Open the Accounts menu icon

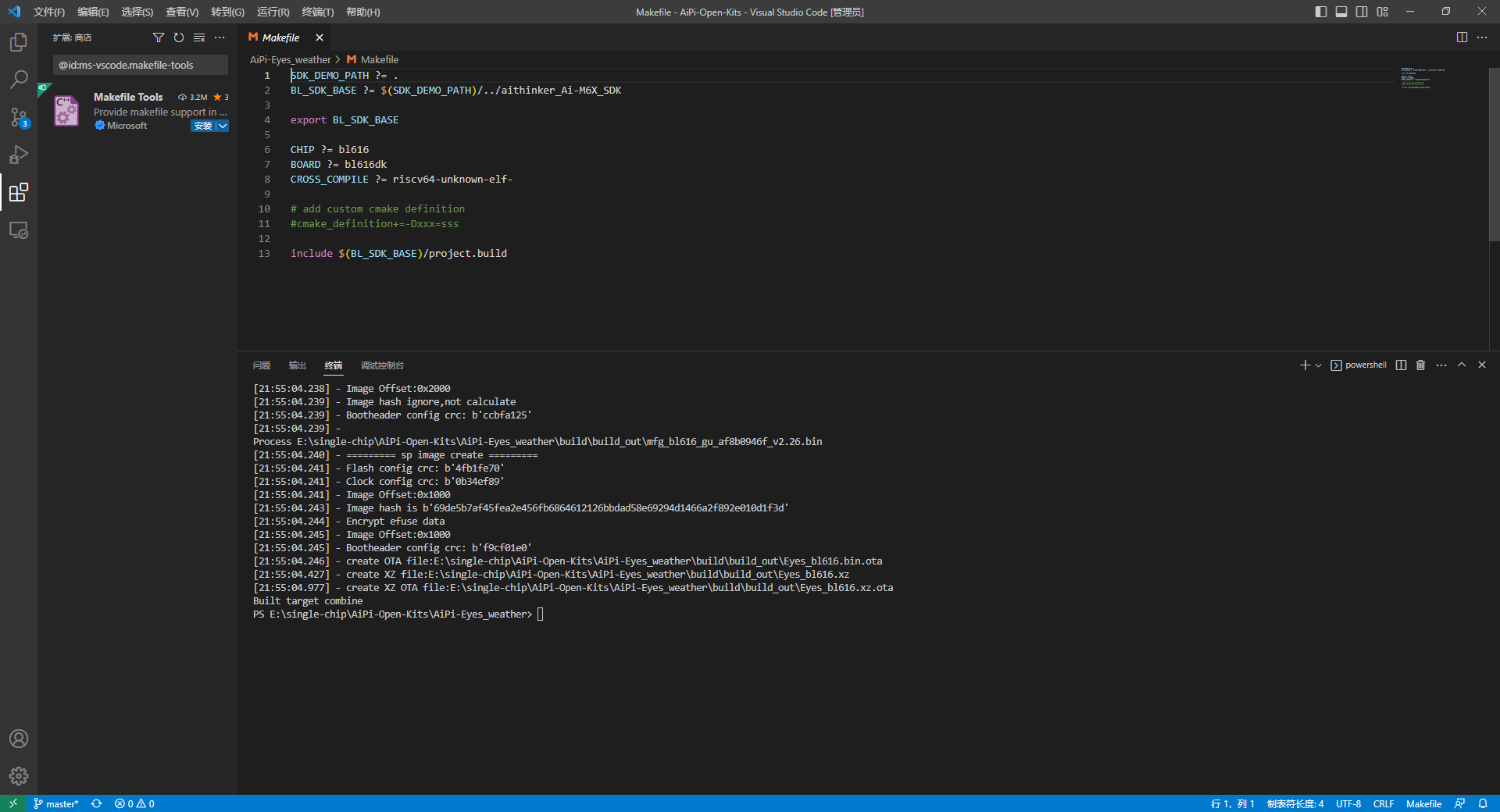point(19,739)
